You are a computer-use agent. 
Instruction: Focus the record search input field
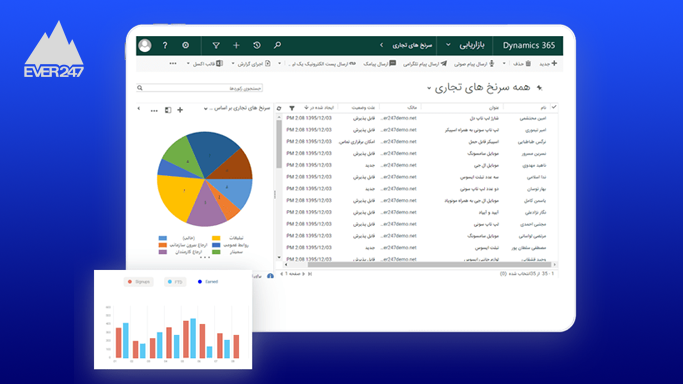(x=199, y=88)
